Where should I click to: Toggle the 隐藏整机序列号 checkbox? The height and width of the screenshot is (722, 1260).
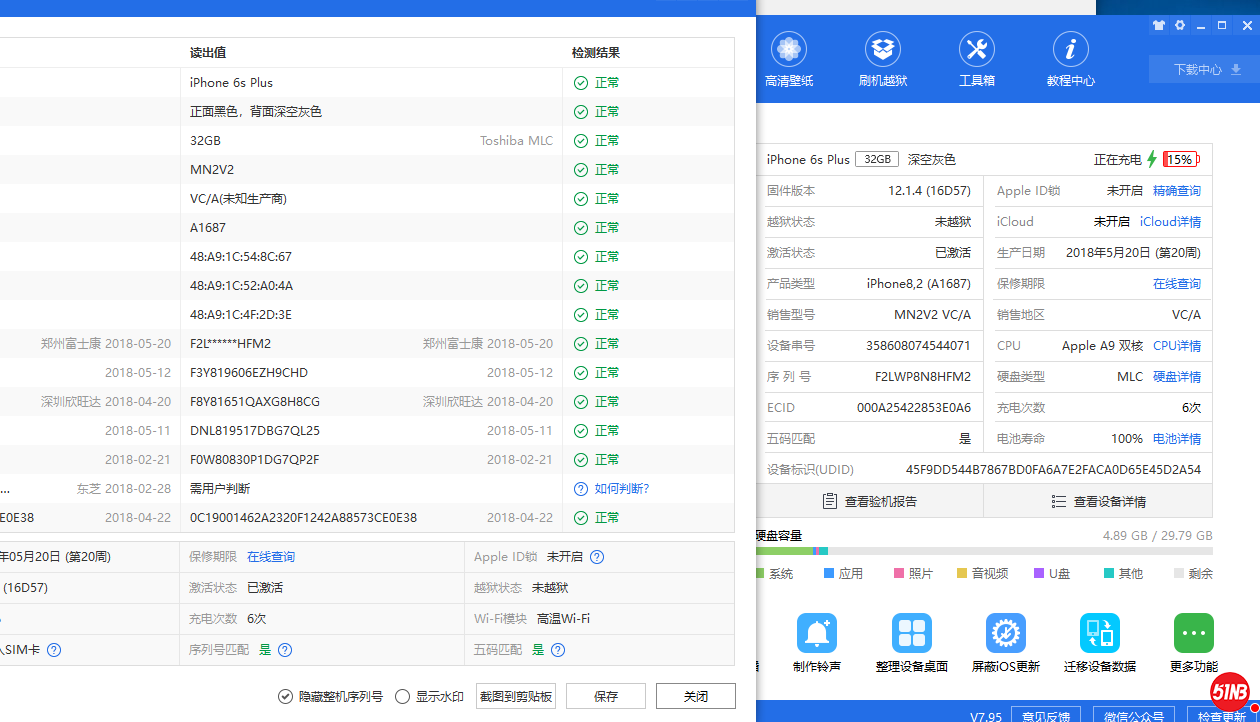[x=286, y=696]
